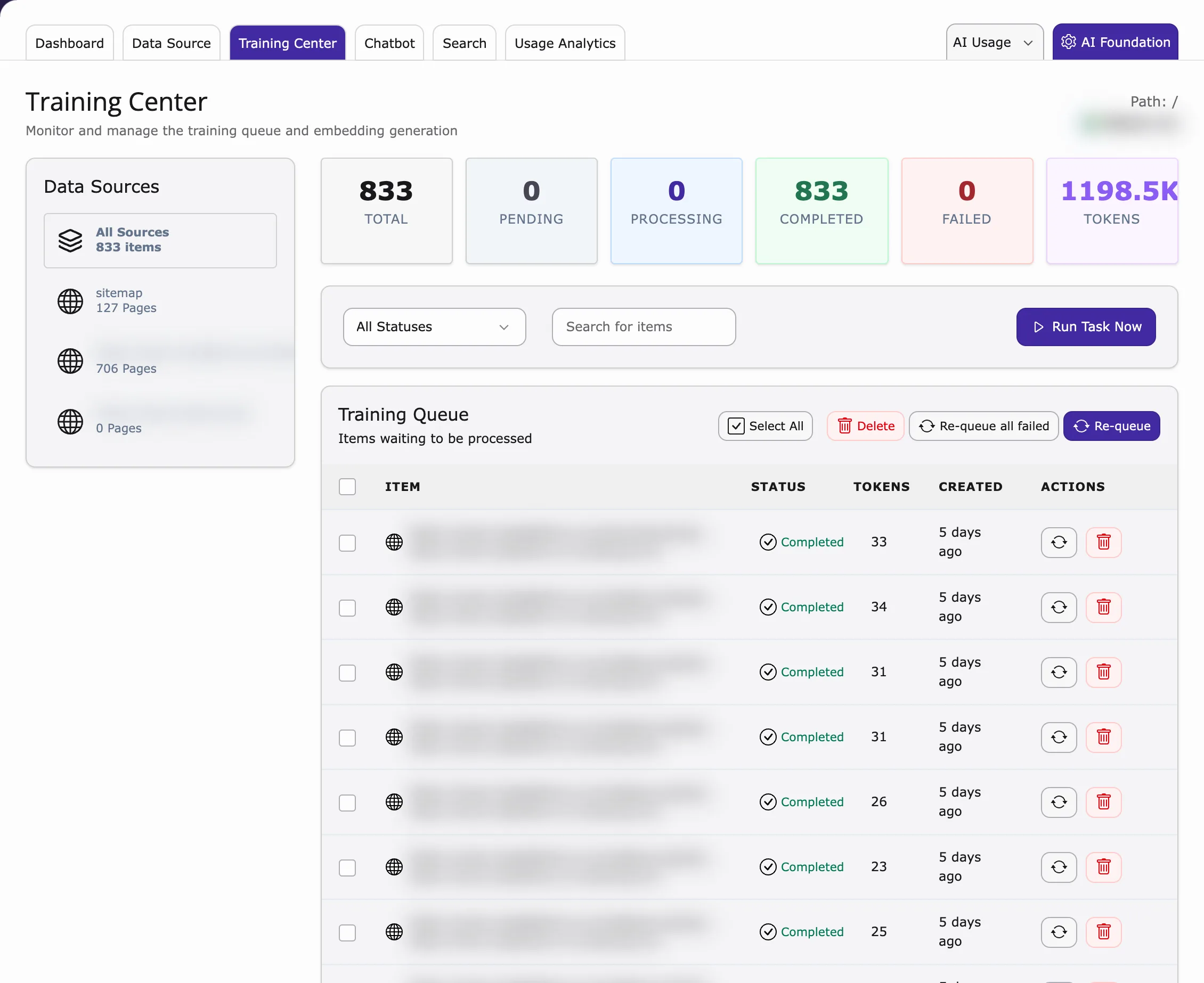Re-queue the item with 34 tokens

1059,607
